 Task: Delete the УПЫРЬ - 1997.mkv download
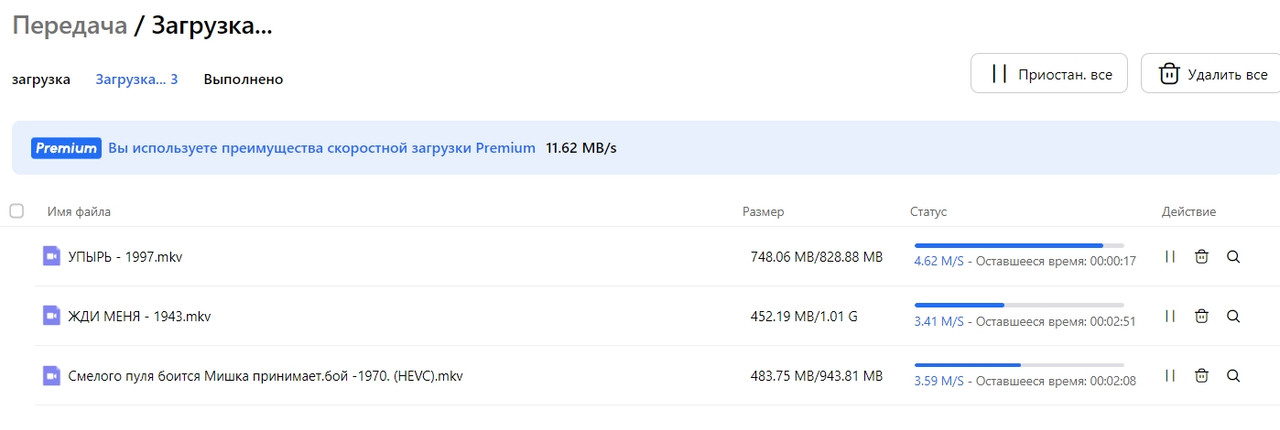(1202, 257)
